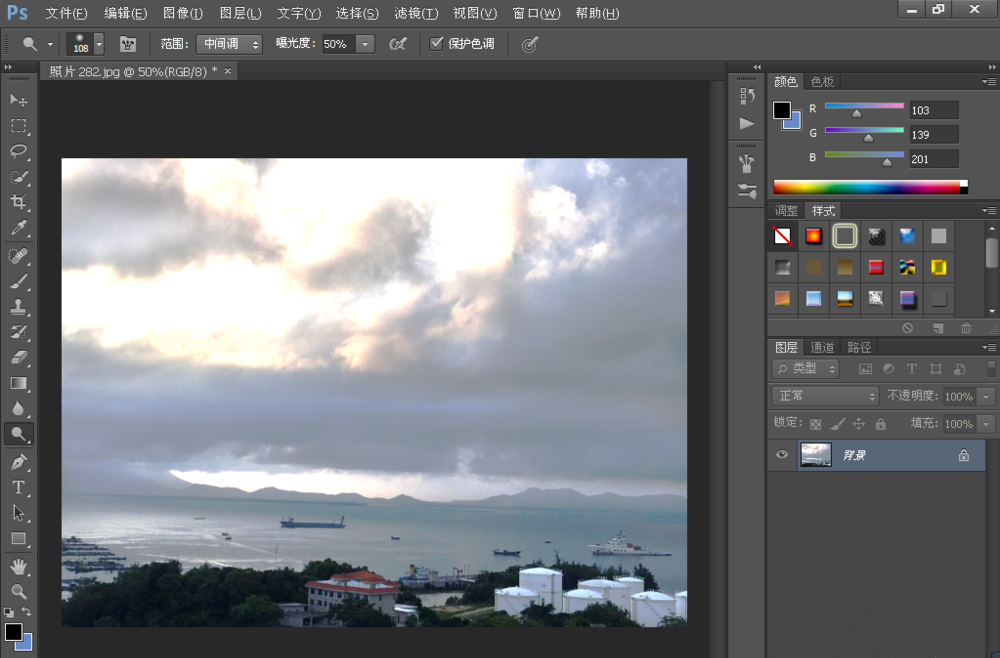Select the Crop tool
This screenshot has height=658, width=1000.
(18, 203)
